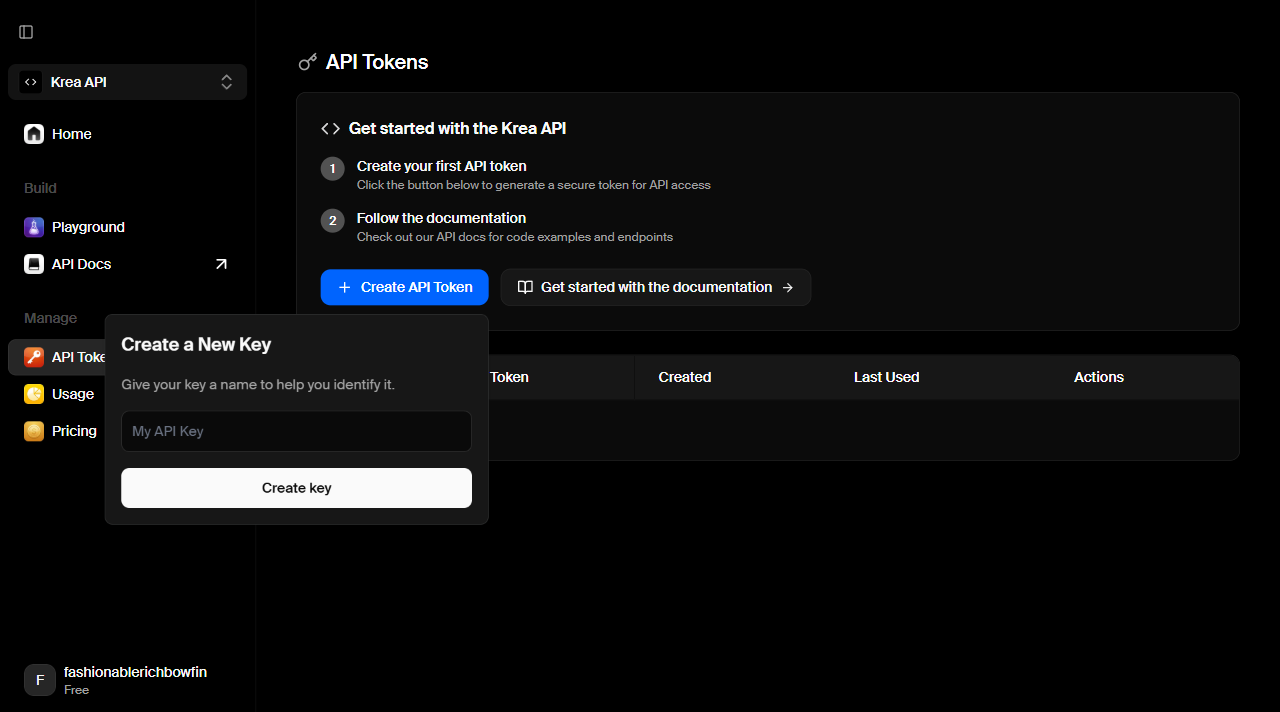Collapse the sidebar with the panel icon
This screenshot has width=1280, height=712.
[26, 32]
